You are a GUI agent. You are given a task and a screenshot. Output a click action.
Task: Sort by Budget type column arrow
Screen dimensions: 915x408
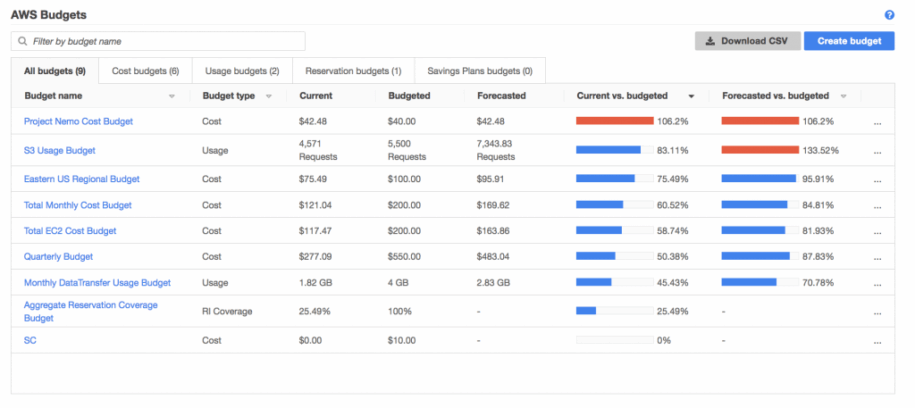[x=268, y=96]
